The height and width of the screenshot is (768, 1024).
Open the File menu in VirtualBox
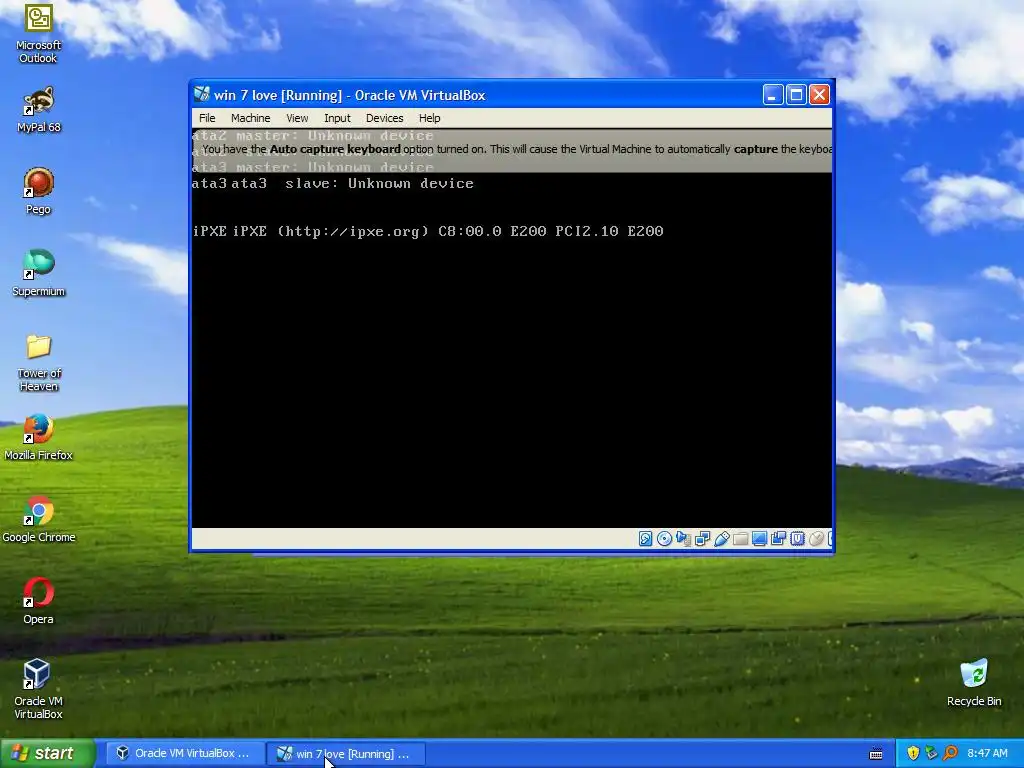(207, 118)
